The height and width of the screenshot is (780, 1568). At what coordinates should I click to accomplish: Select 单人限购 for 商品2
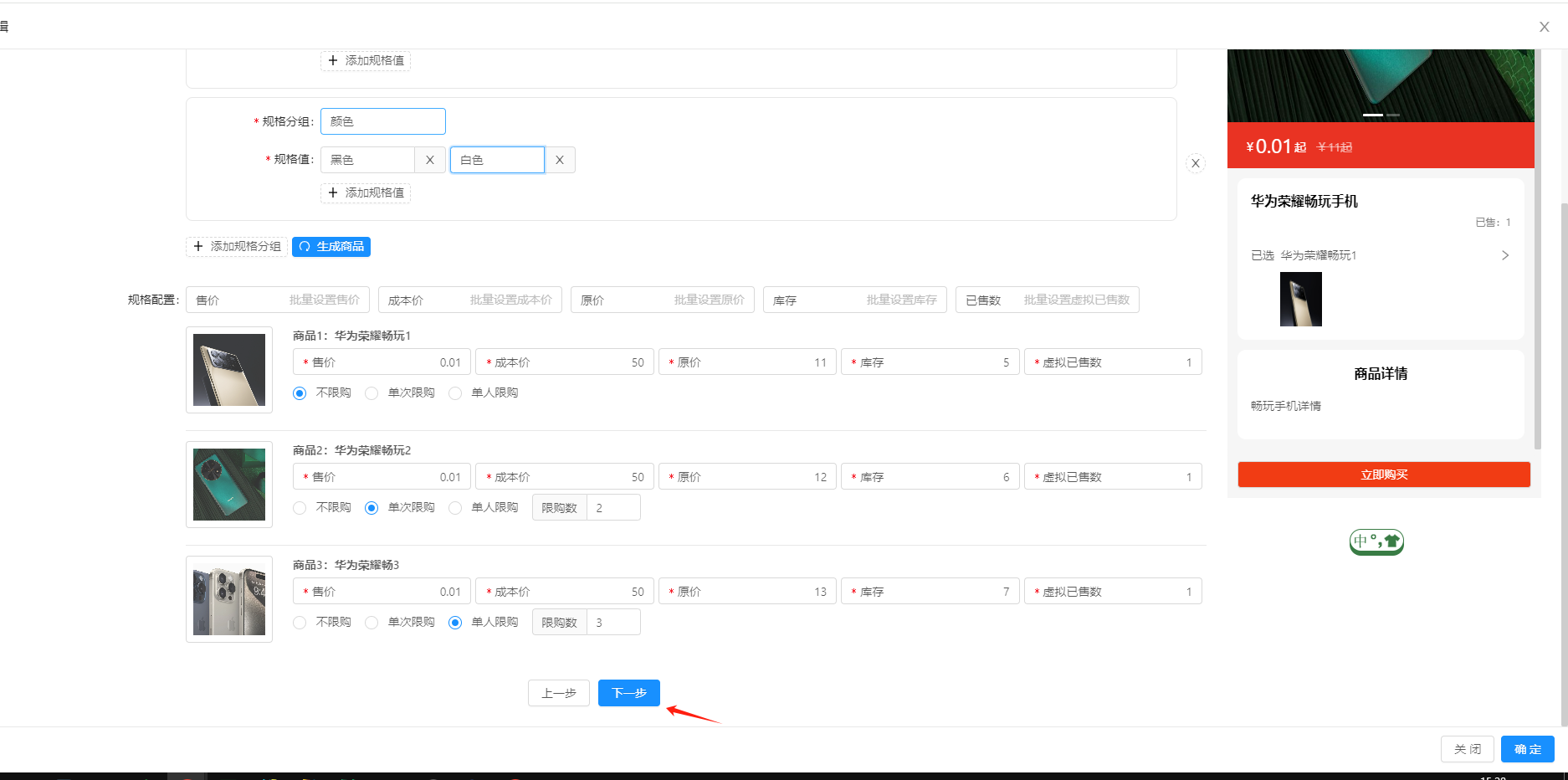pos(455,508)
